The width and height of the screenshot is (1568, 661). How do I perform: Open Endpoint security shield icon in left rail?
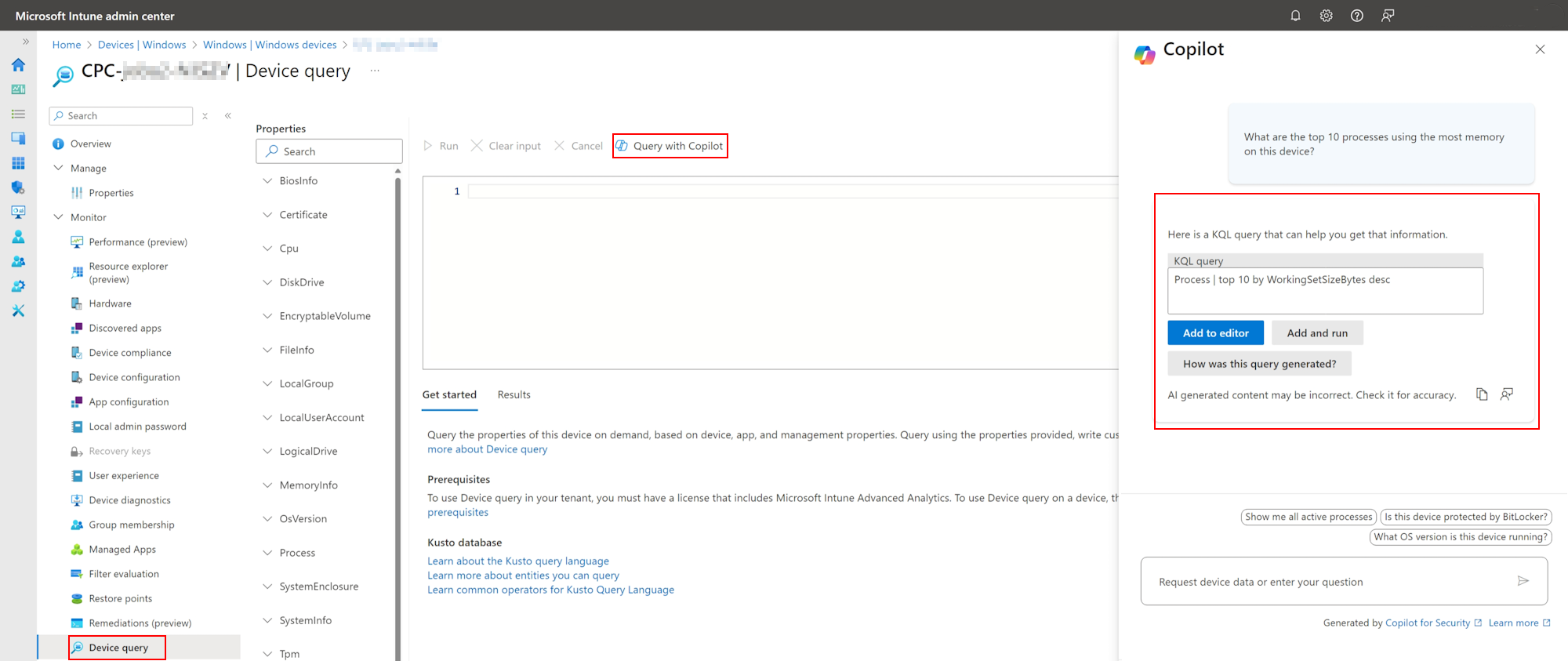point(18,188)
